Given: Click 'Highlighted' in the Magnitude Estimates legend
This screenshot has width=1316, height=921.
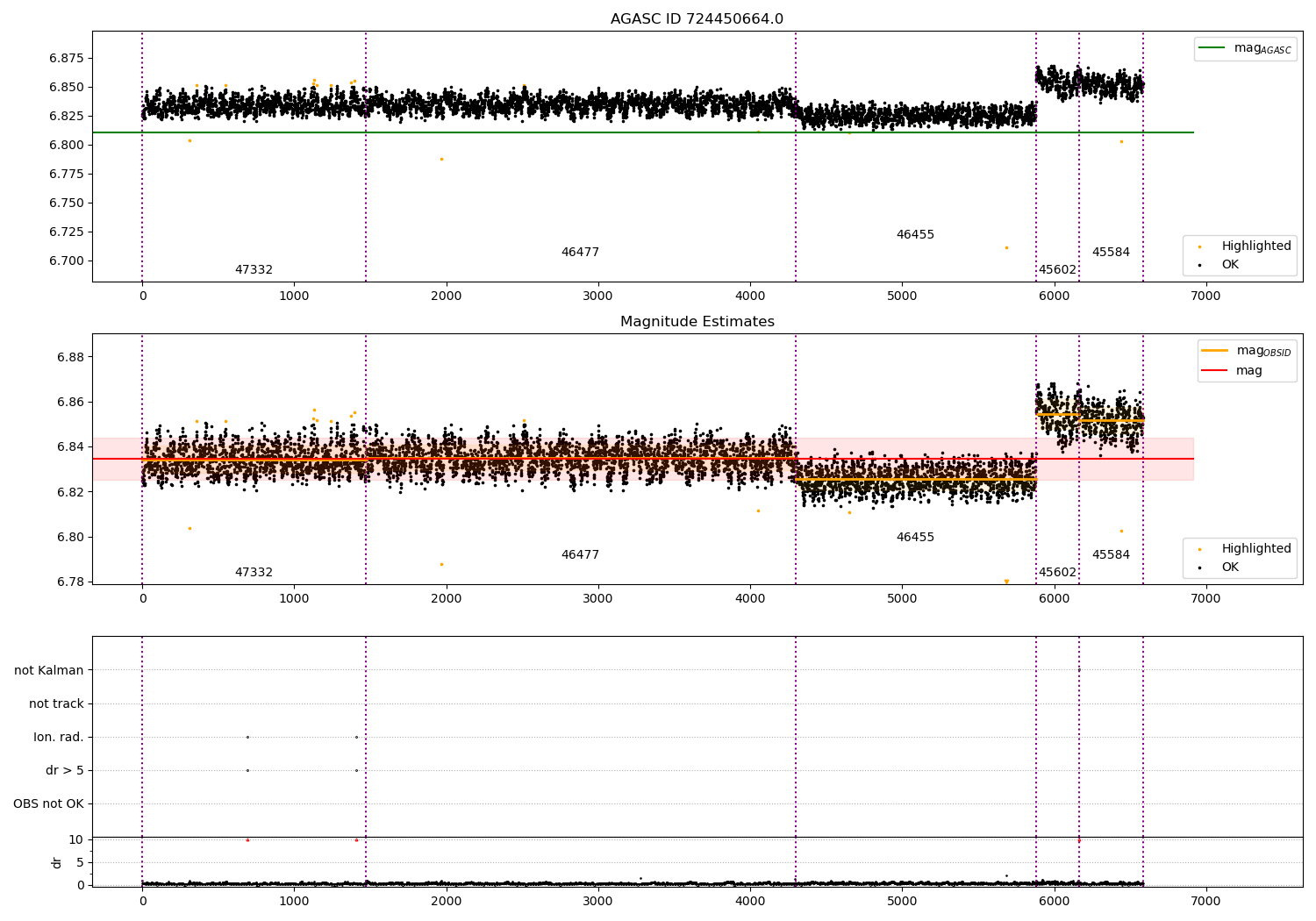Looking at the screenshot, I should coord(1256,548).
